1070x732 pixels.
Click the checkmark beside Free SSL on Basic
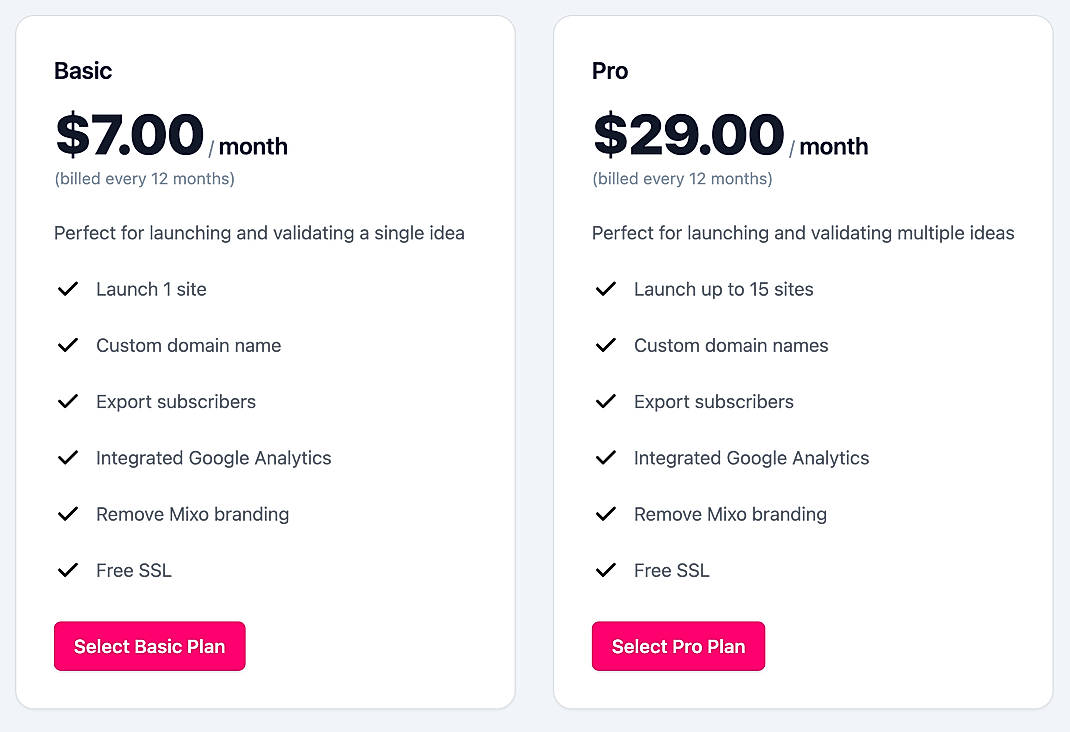[68, 570]
